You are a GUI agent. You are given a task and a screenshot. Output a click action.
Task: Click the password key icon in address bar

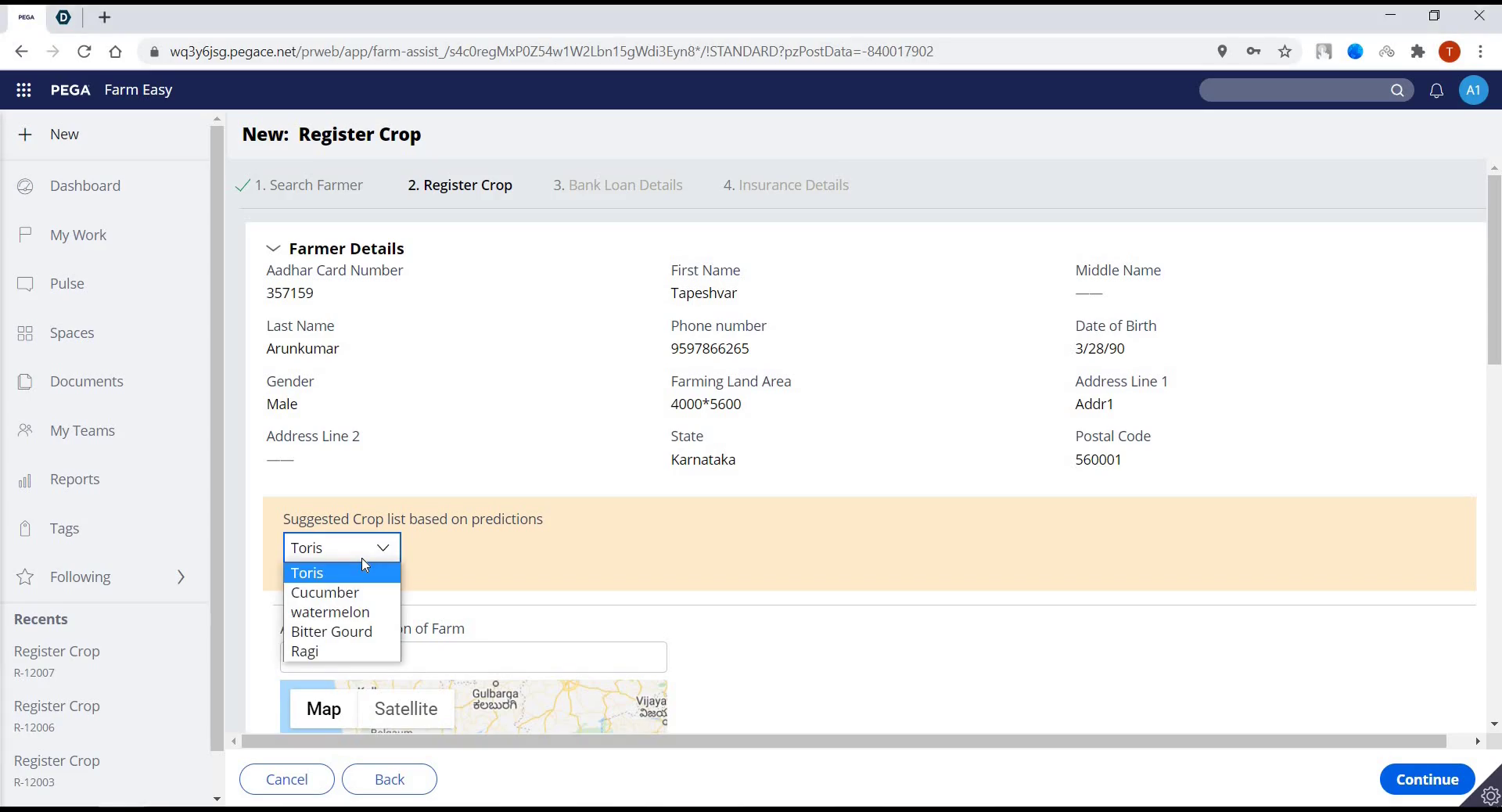click(1253, 52)
